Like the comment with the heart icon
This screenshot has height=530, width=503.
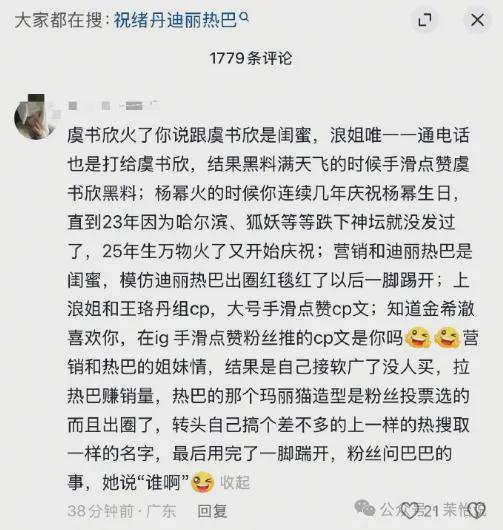coord(410,510)
